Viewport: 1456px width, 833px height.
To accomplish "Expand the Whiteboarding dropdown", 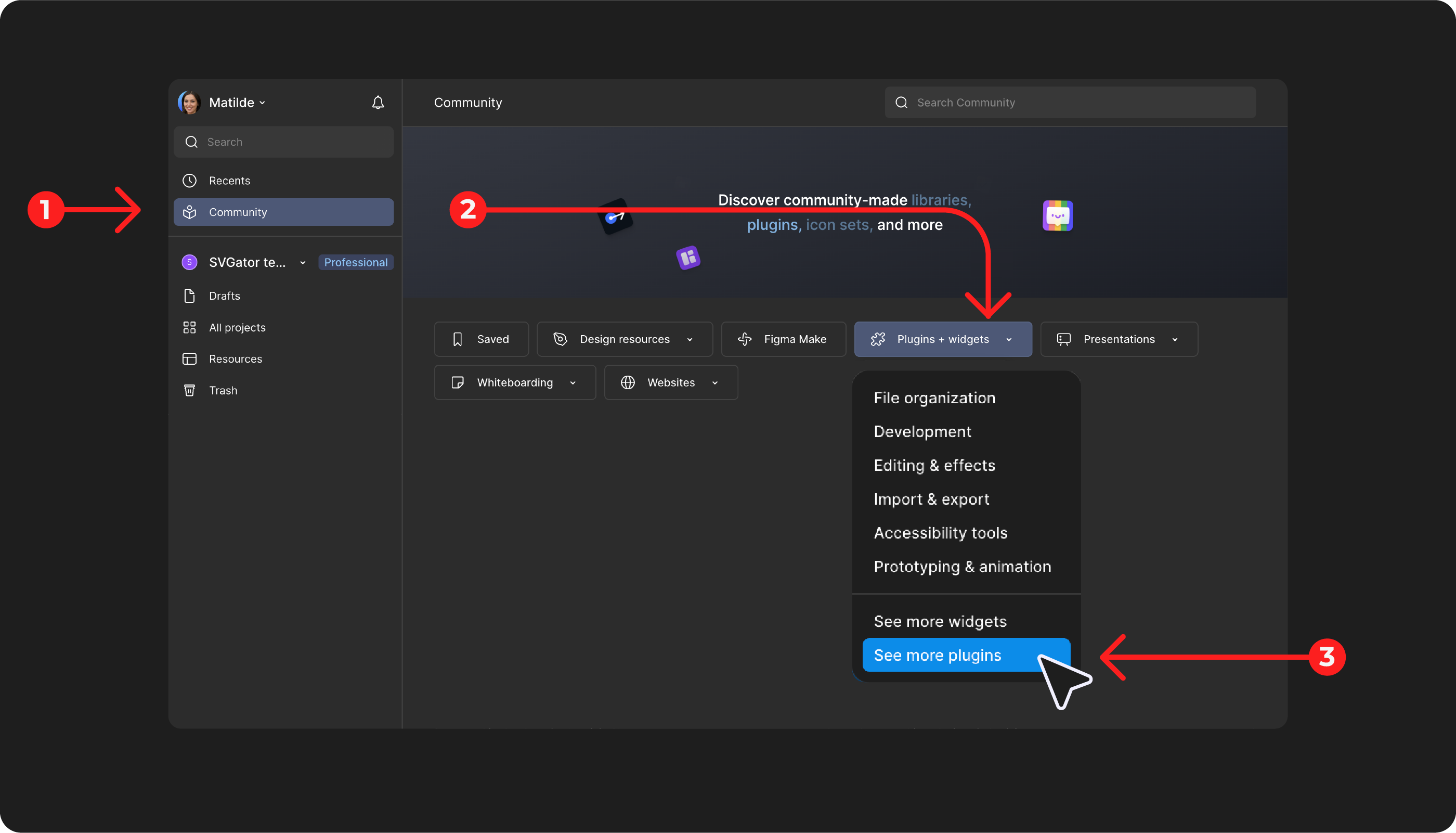I will (514, 383).
